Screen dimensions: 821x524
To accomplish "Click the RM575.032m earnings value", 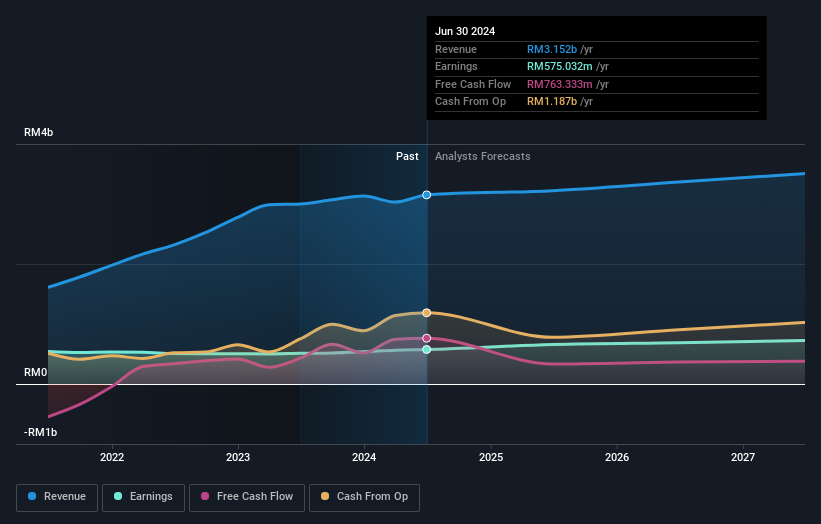I will coord(560,66).
